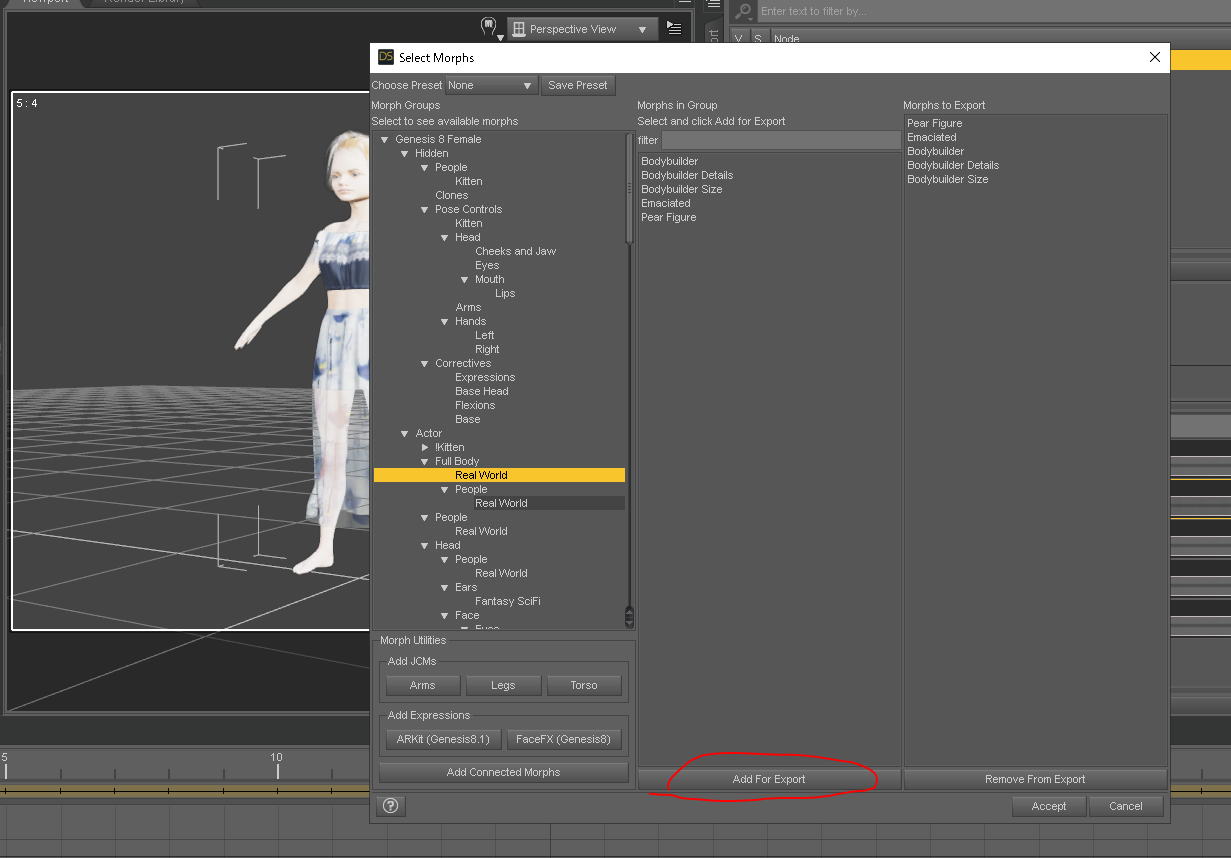
Task: Open the draw style lightbulb icon
Action: [x=489, y=27]
